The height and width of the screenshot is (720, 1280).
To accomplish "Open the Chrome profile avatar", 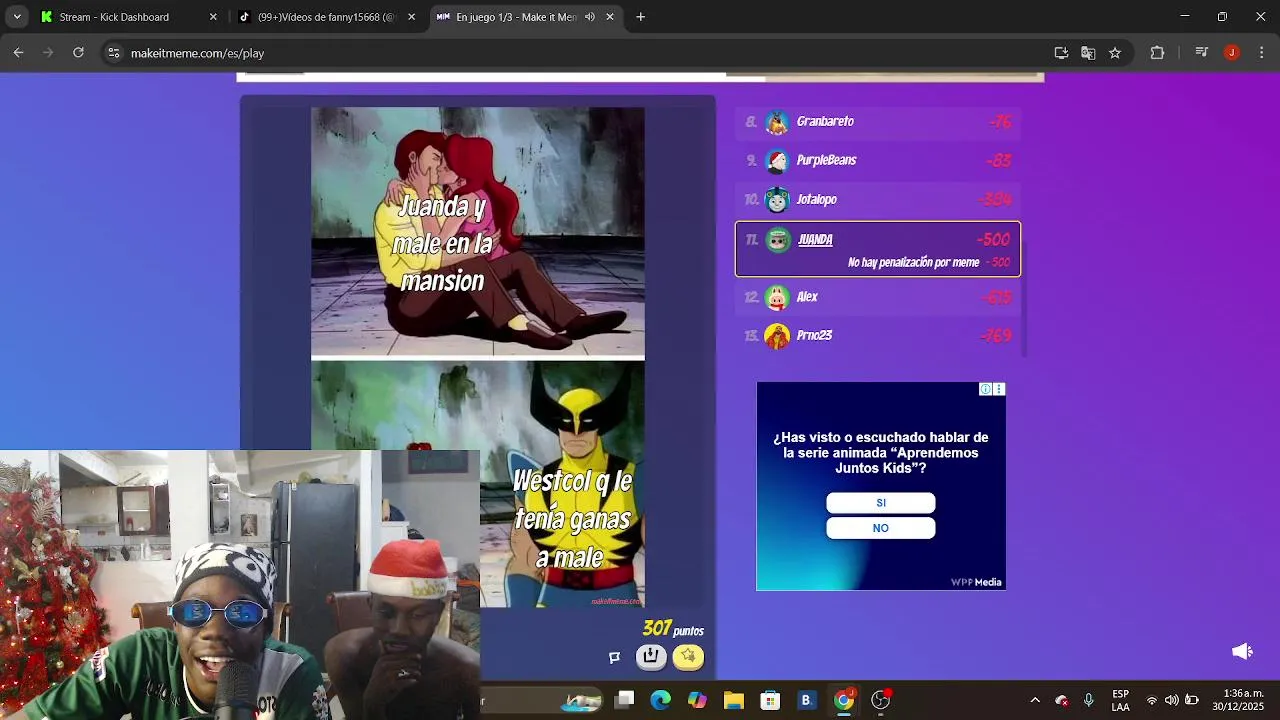I will pos(1232,53).
